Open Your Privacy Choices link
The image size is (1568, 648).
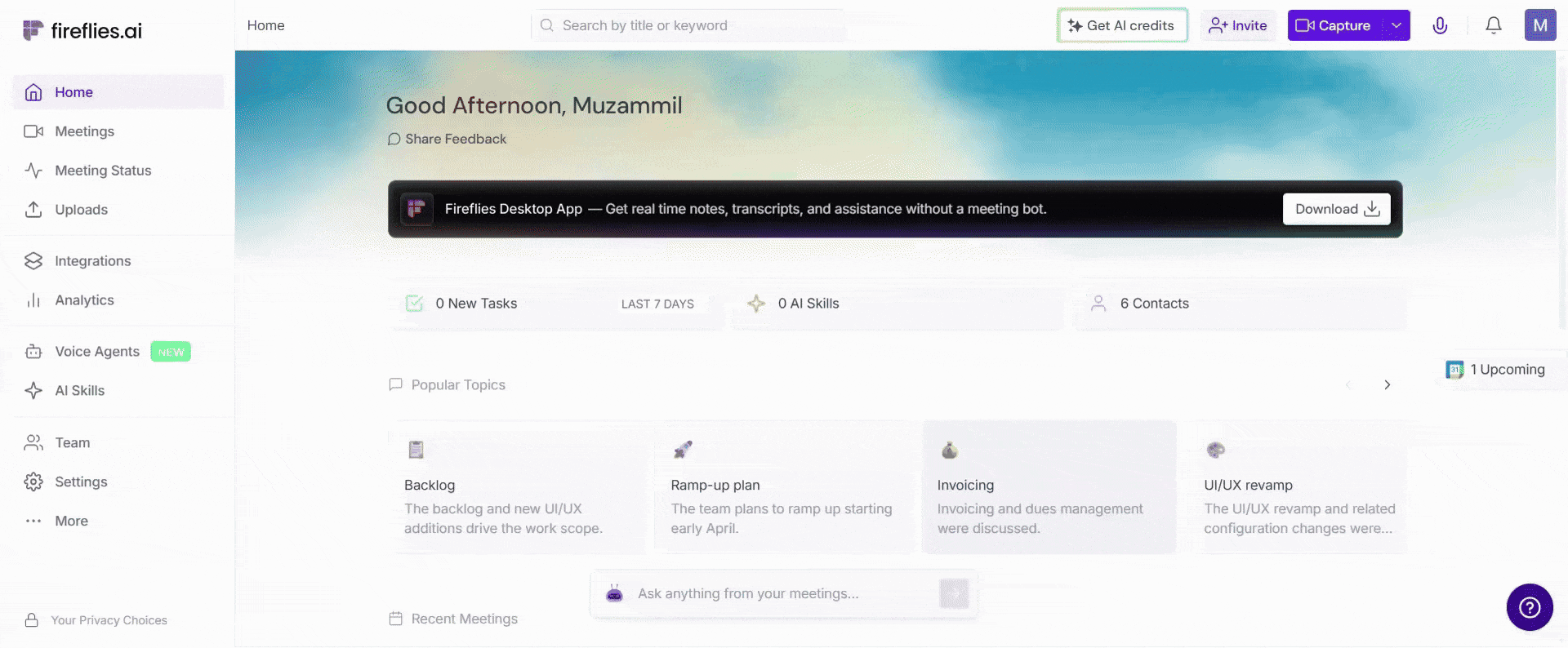pos(109,620)
